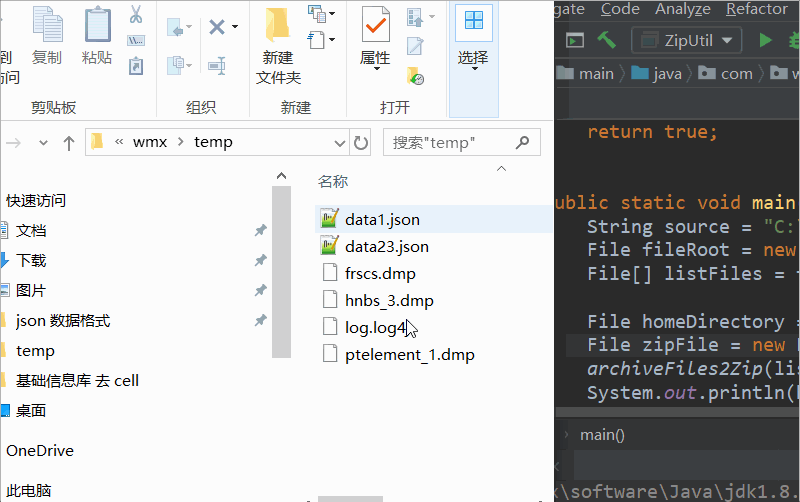The height and width of the screenshot is (502, 800).
Task: Select OneDrive in the navigation pane
Action: (40, 450)
